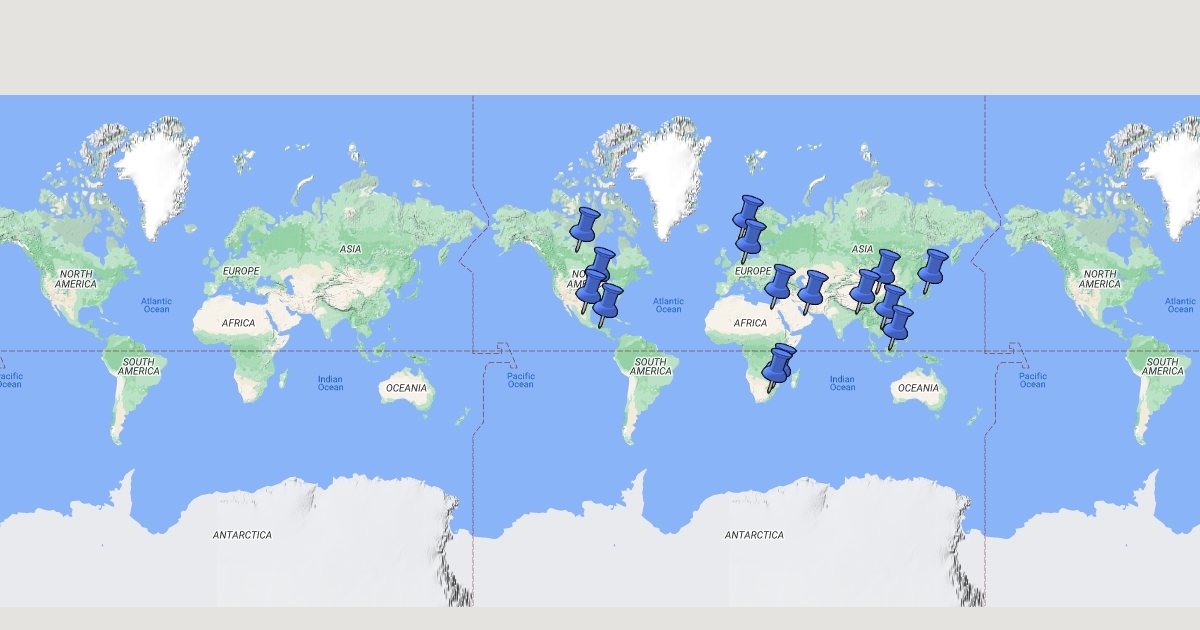Click the Indian Ocean label on the map with pushpins

(x=842, y=383)
